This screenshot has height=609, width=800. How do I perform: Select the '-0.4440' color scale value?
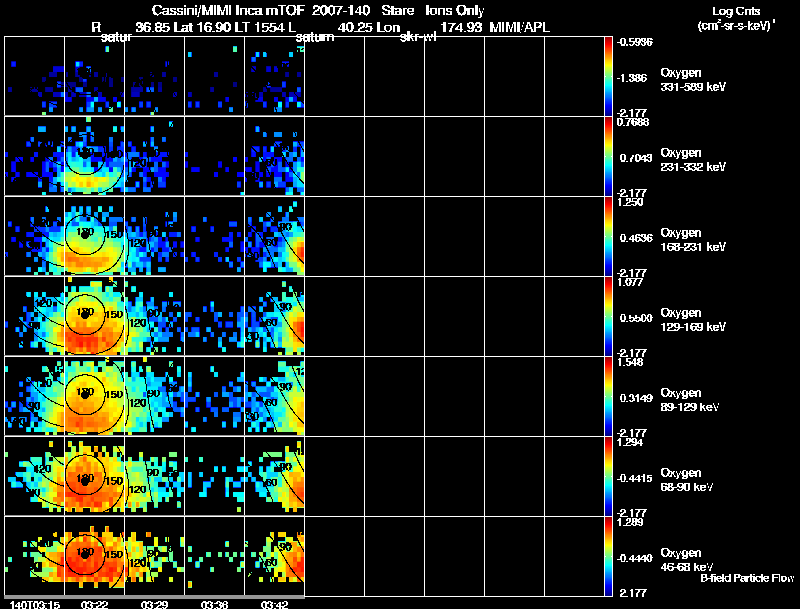point(634,558)
